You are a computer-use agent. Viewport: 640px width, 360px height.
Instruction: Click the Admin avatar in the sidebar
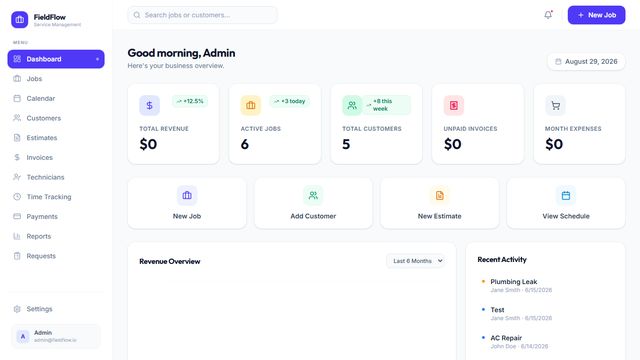pos(23,336)
